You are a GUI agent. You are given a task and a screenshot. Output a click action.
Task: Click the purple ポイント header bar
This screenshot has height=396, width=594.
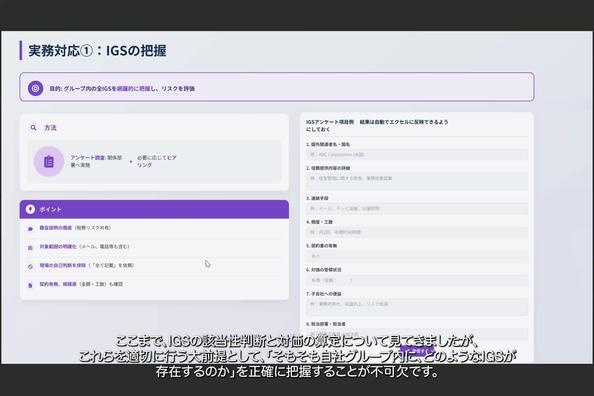coord(154,209)
